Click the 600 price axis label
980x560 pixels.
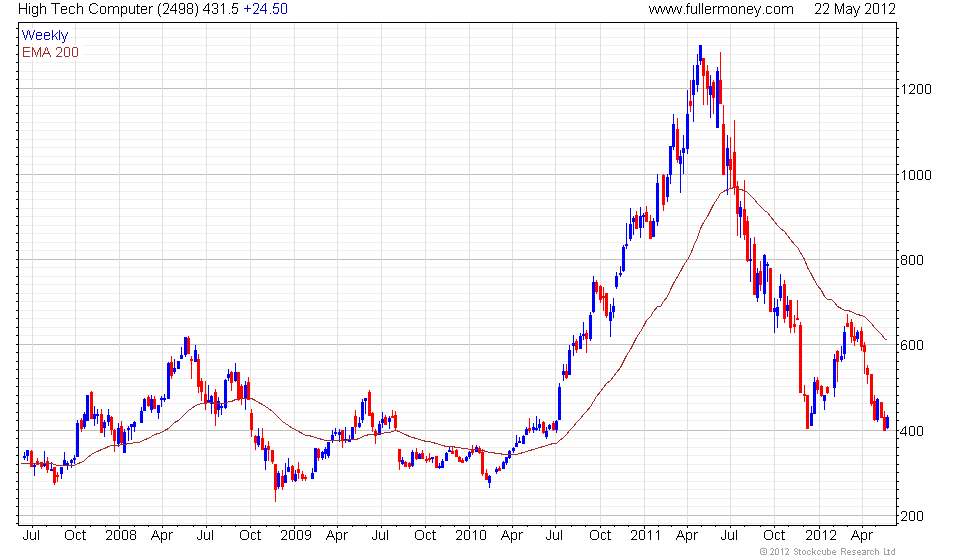(911, 345)
